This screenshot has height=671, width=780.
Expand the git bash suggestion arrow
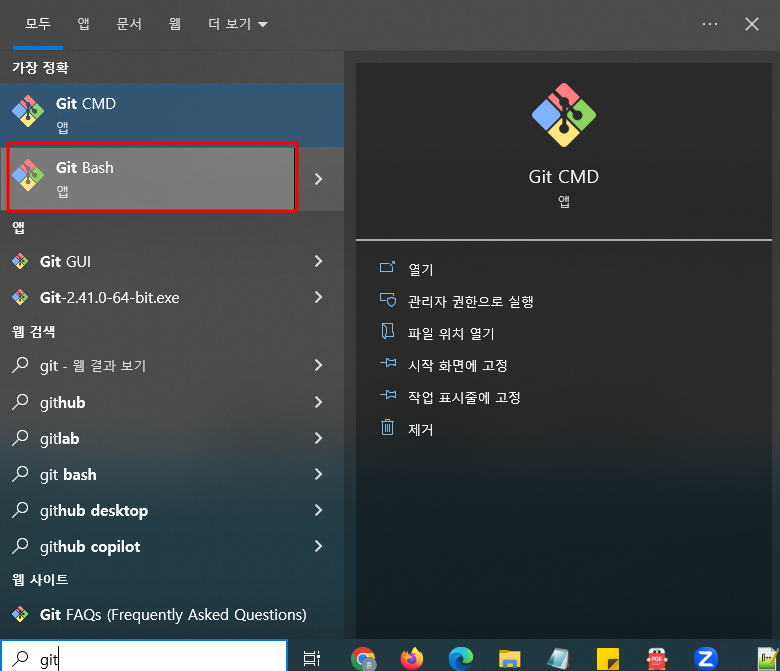coord(319,475)
